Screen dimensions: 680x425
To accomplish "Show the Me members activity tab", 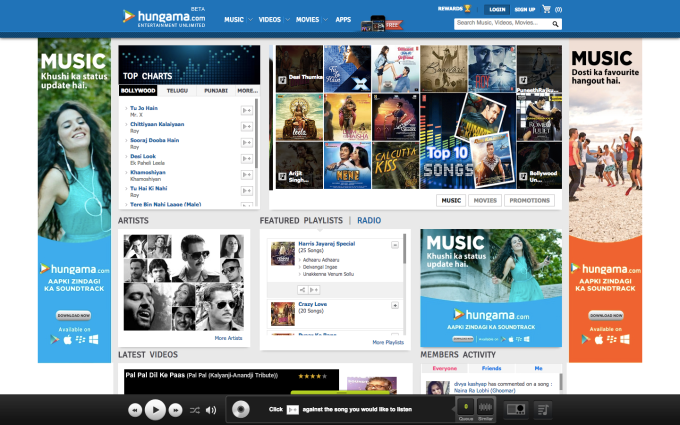I will click(x=538, y=368).
